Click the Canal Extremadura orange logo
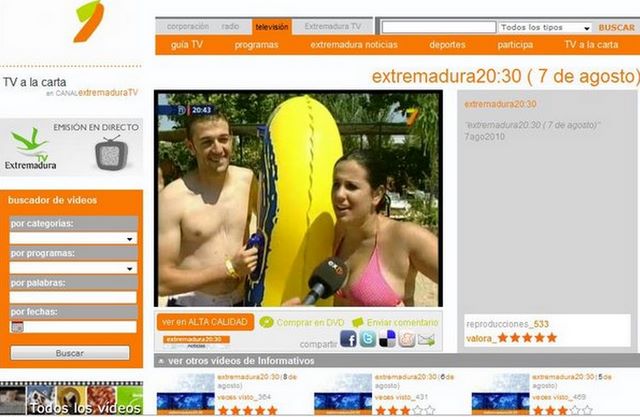 tap(88, 21)
